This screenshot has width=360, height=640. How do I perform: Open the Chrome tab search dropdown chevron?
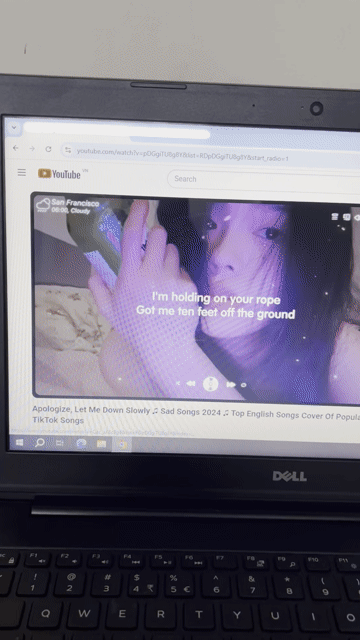coord(13,127)
